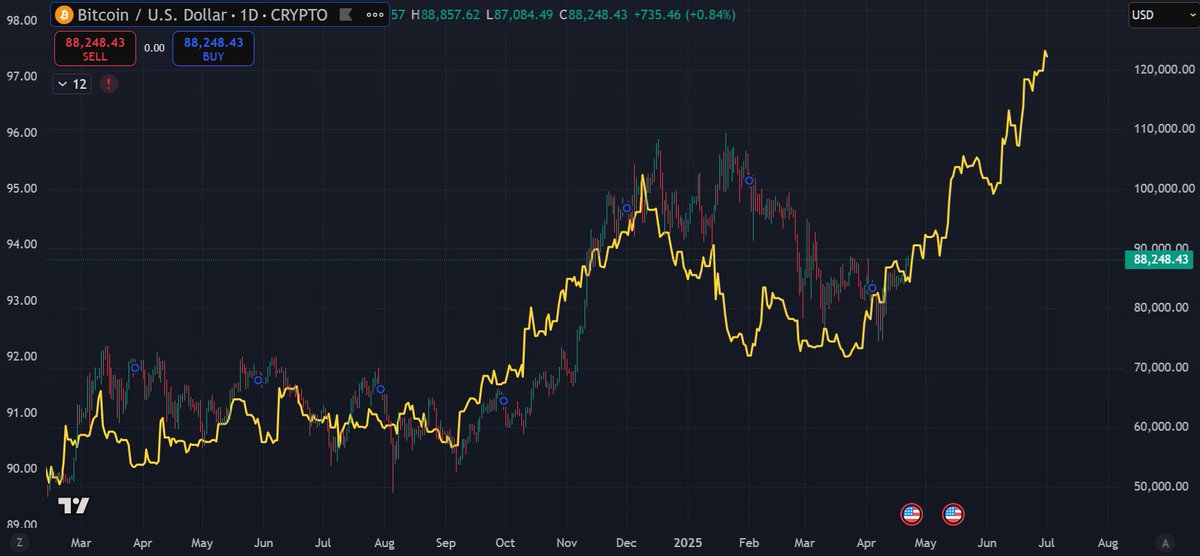
Task: Open the earlier US flag economic event icon
Action: click(911, 514)
